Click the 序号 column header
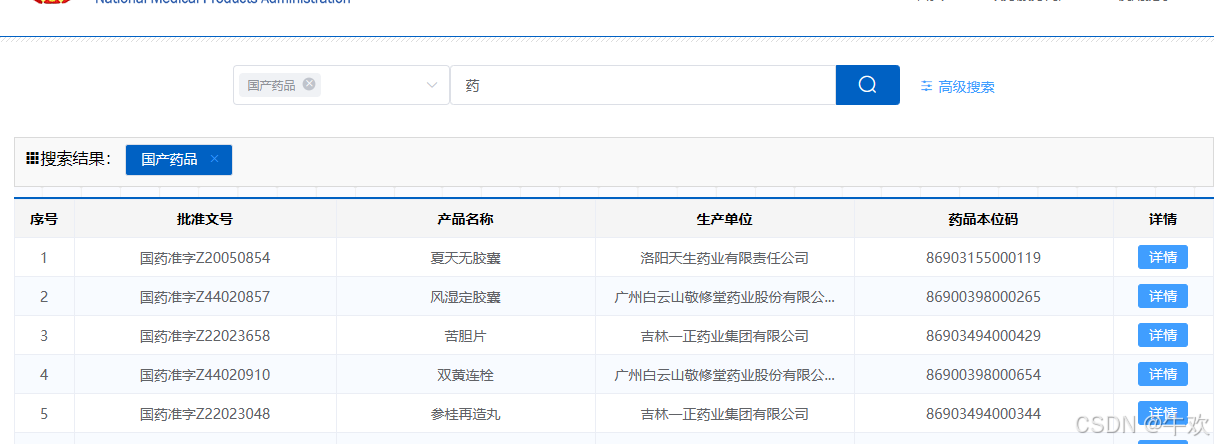The image size is (1214, 444). (44, 219)
